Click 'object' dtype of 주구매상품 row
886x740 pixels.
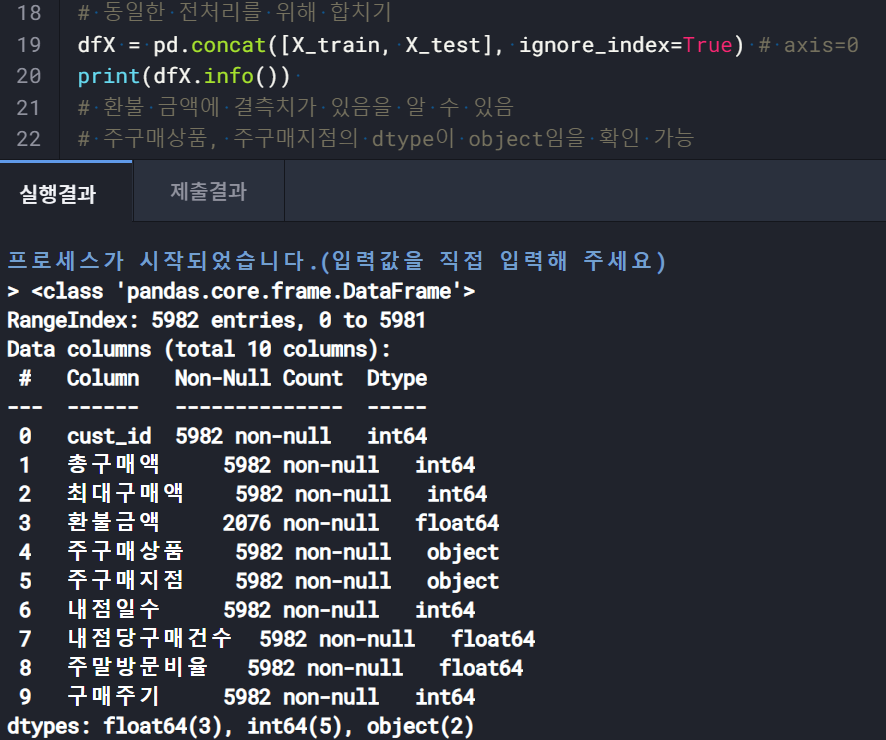point(463,552)
